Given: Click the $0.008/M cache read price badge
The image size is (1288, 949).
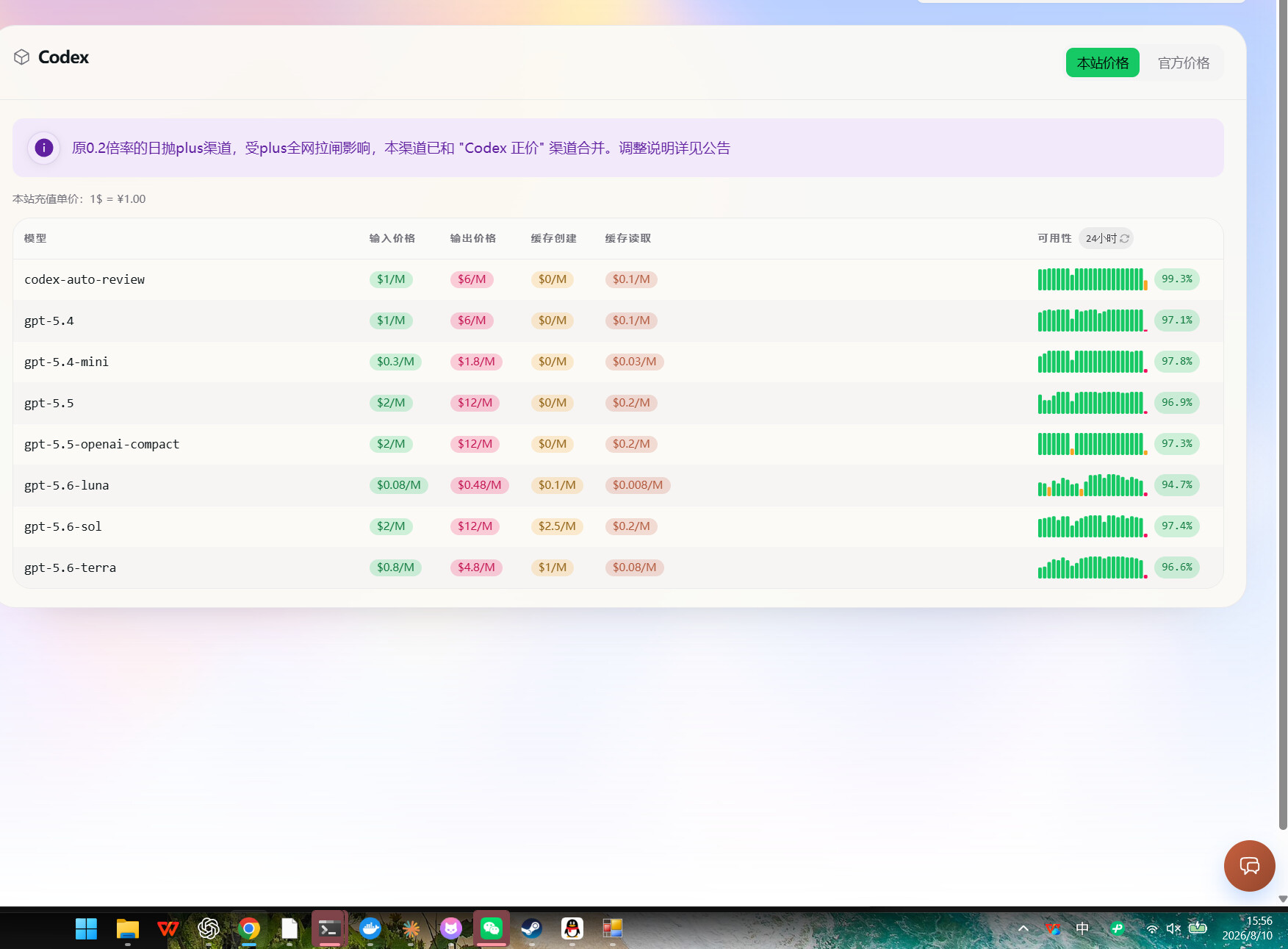Looking at the screenshot, I should click(638, 485).
